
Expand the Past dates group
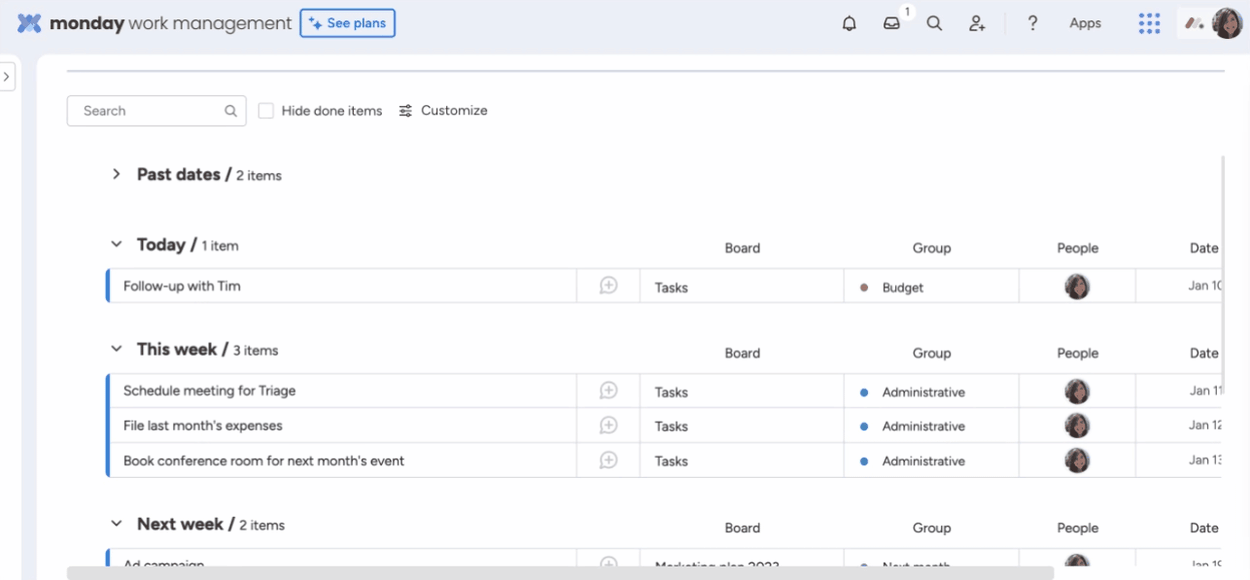coord(116,175)
